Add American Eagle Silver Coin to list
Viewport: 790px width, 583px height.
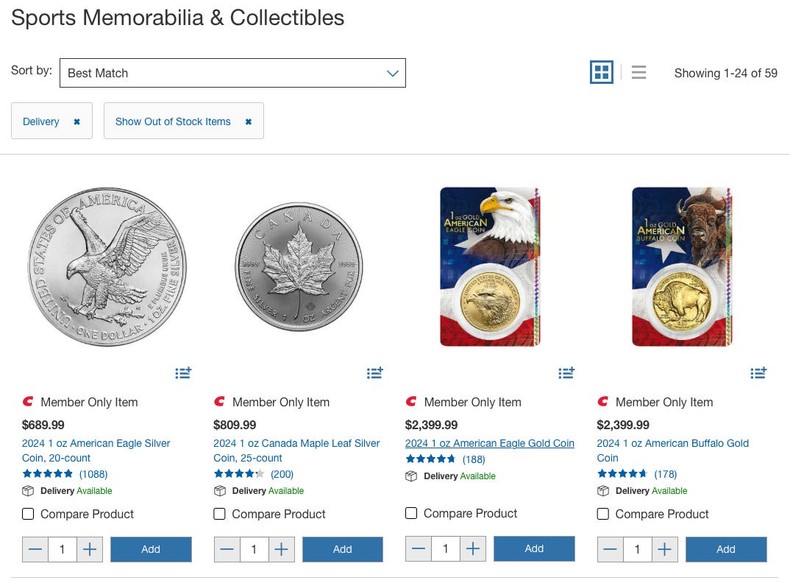[x=183, y=373]
